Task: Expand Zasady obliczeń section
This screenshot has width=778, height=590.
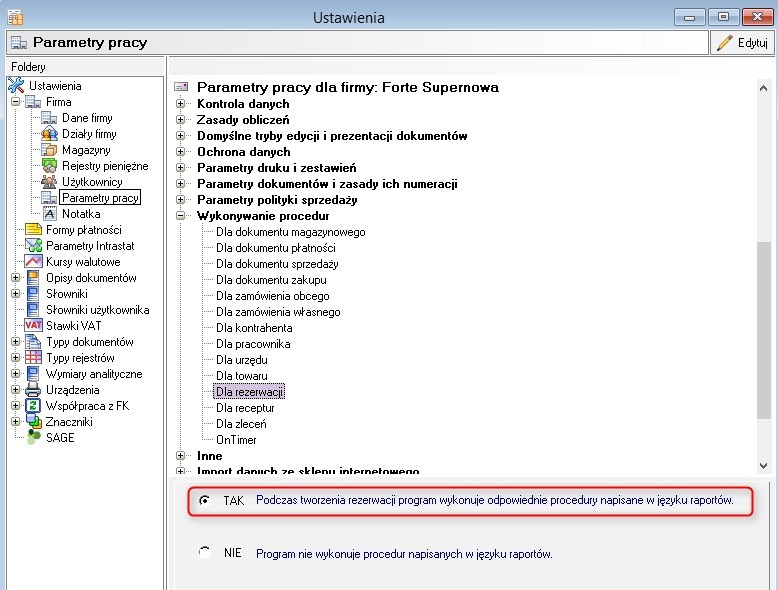Action: [x=181, y=120]
